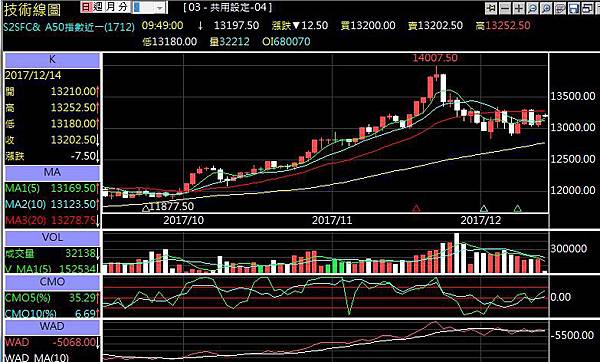Click the ask price 賣13202.50

435,26
